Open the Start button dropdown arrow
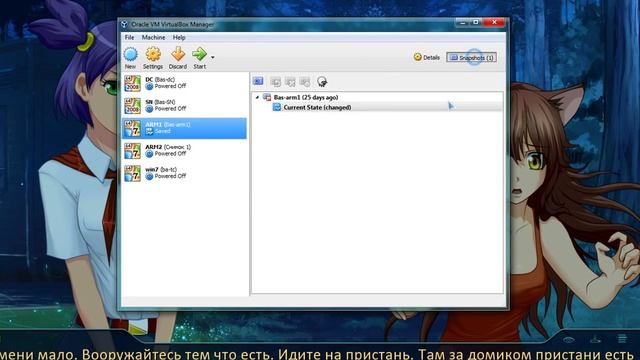The image size is (640, 360). point(213,58)
